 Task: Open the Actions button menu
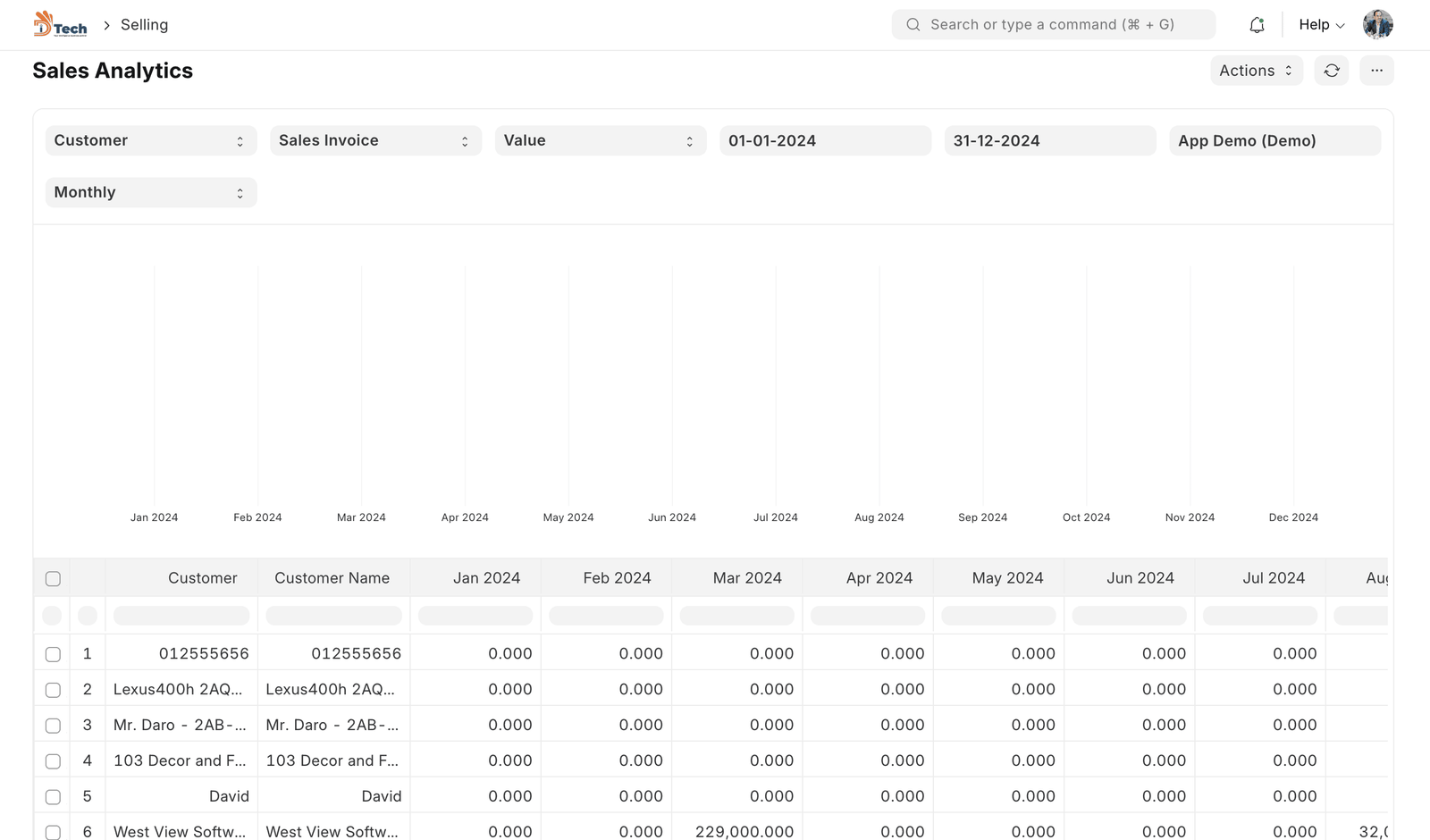1256,71
